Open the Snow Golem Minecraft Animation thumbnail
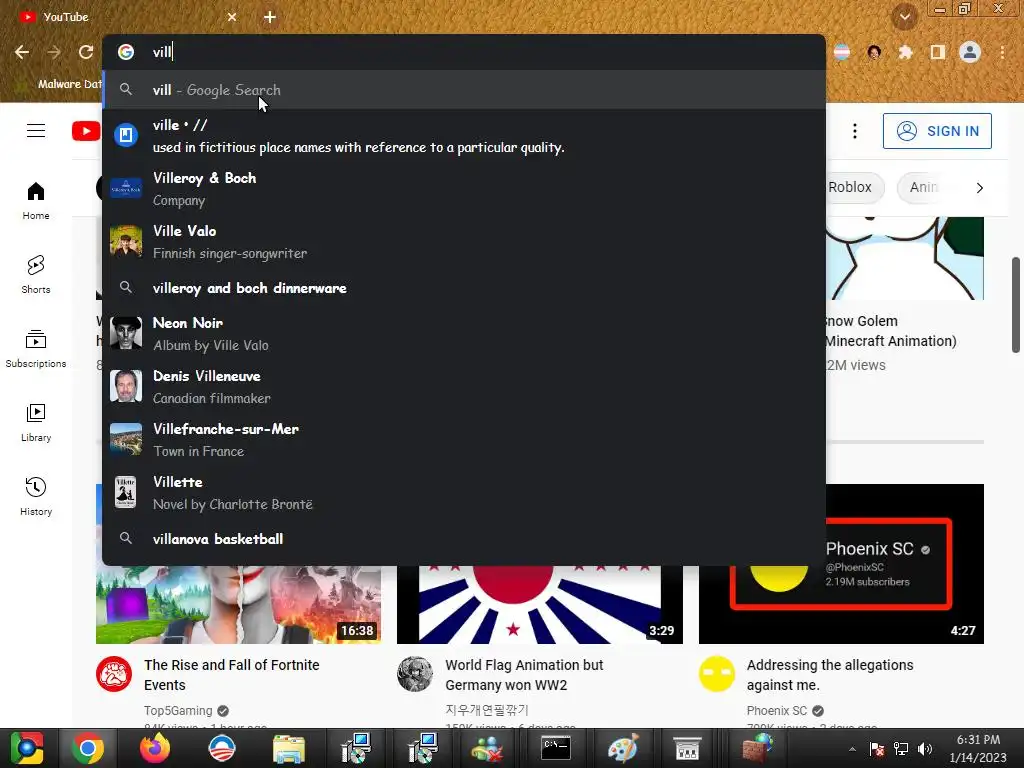The width and height of the screenshot is (1024, 768). (x=904, y=259)
